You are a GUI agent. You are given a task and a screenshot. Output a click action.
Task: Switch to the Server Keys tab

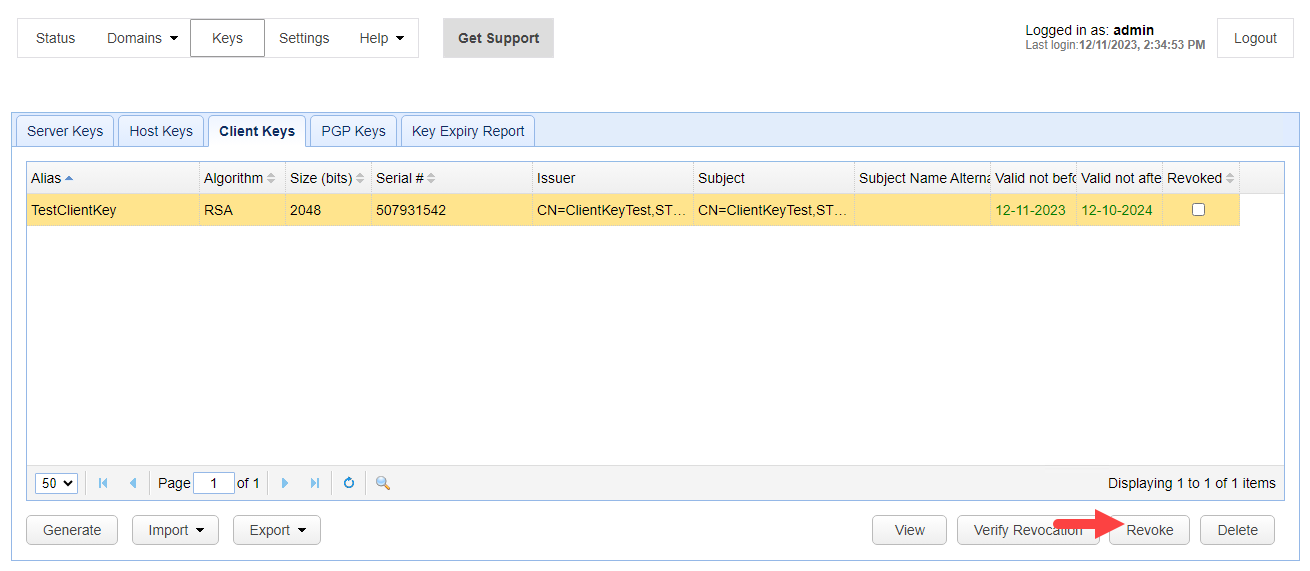[65, 131]
